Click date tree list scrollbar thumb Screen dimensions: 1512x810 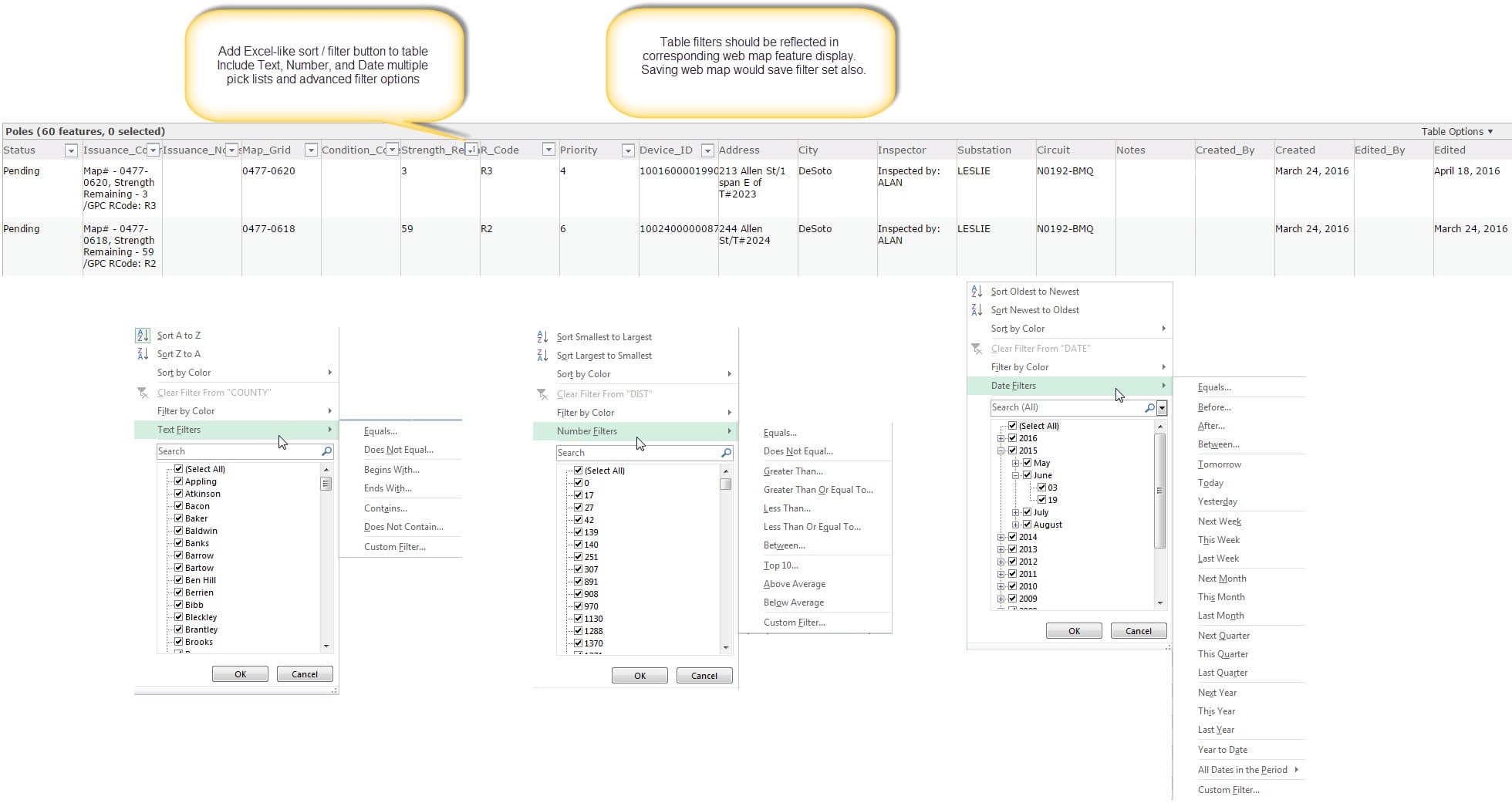[x=1159, y=491]
